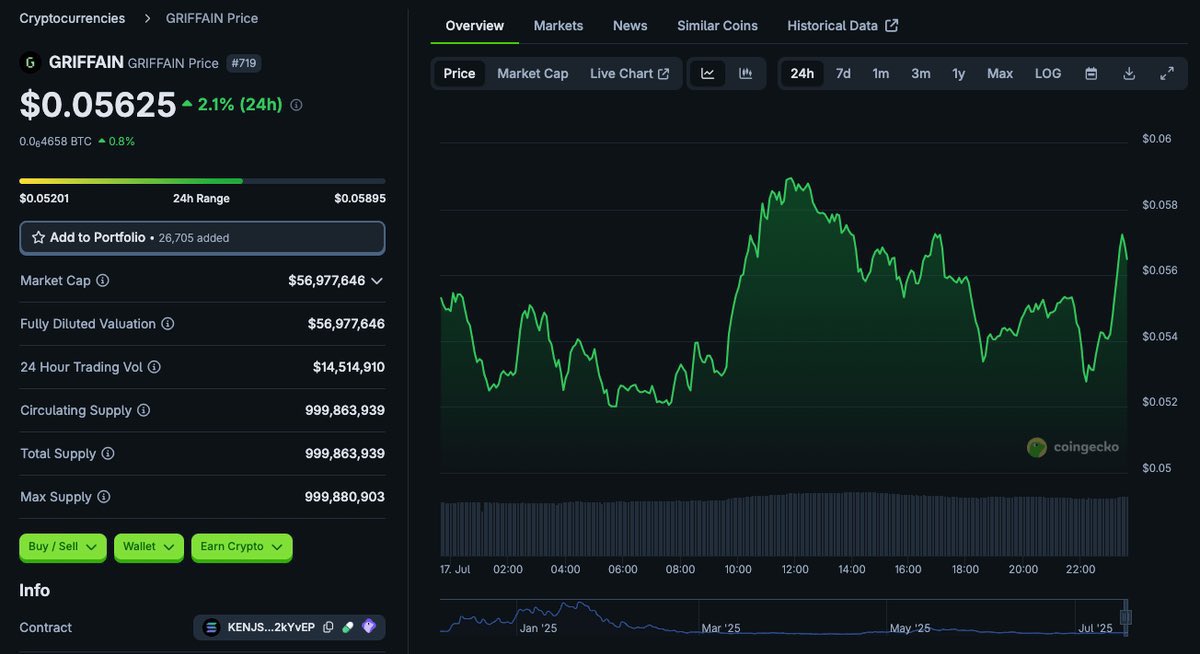Open the Buy / Sell dropdown
This screenshot has width=1200, height=654.
pos(63,547)
